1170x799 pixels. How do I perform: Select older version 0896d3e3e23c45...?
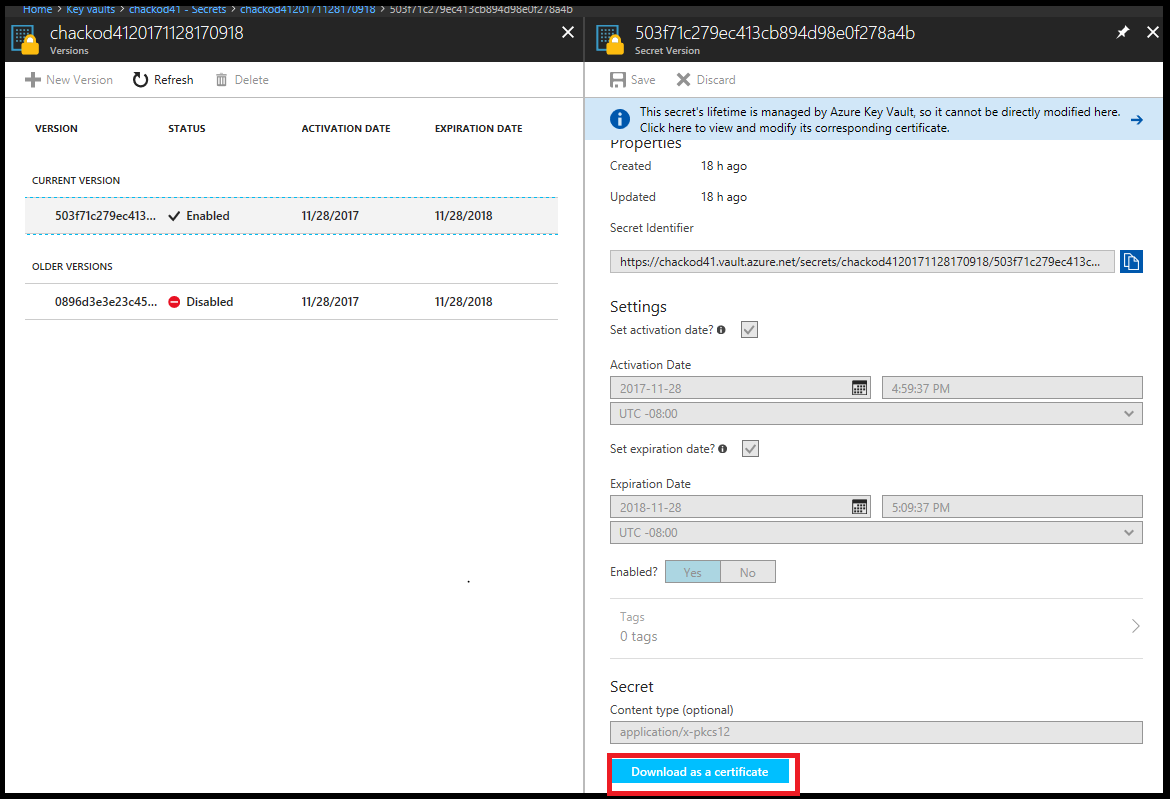coord(291,302)
